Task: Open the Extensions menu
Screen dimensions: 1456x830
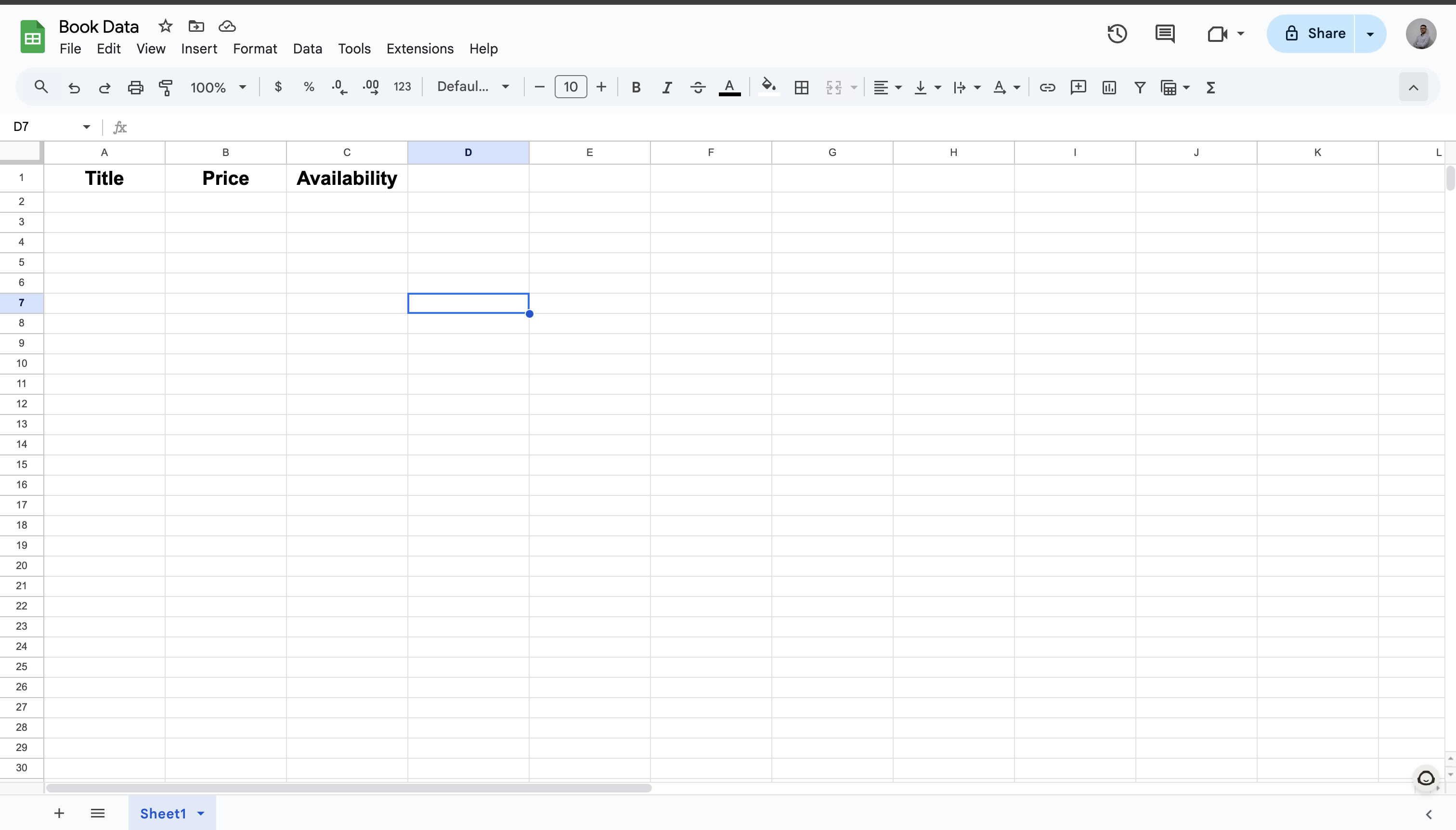Action: pyautogui.click(x=419, y=49)
